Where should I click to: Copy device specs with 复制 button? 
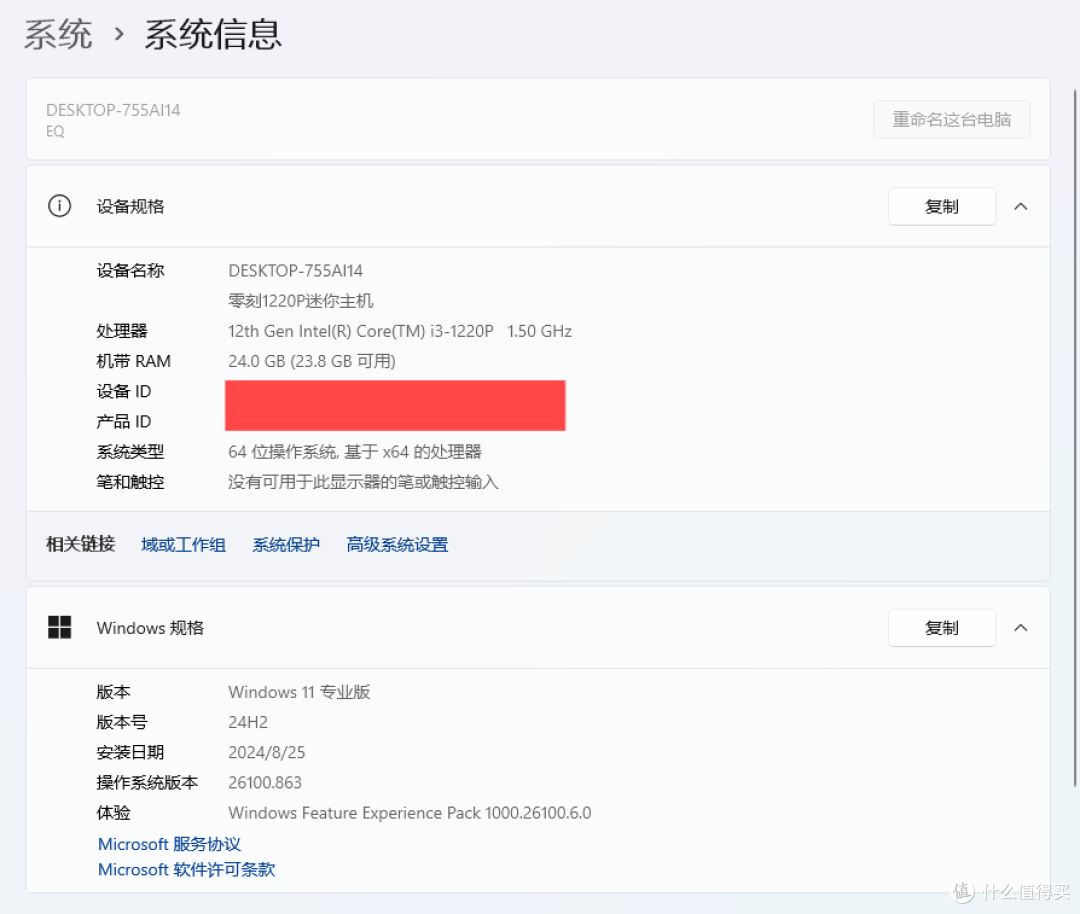coord(942,206)
